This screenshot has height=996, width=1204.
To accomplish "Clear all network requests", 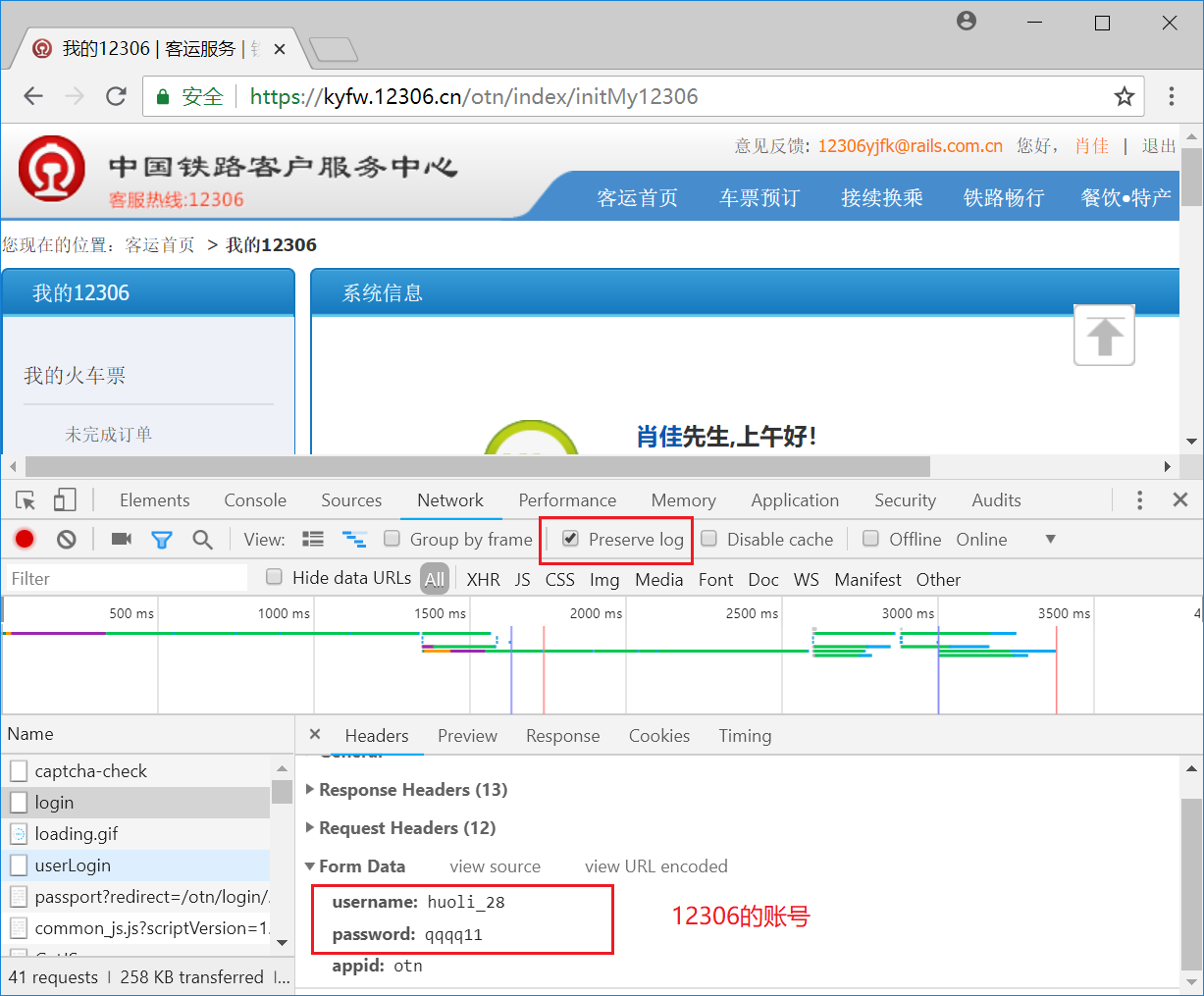I will tap(66, 539).
